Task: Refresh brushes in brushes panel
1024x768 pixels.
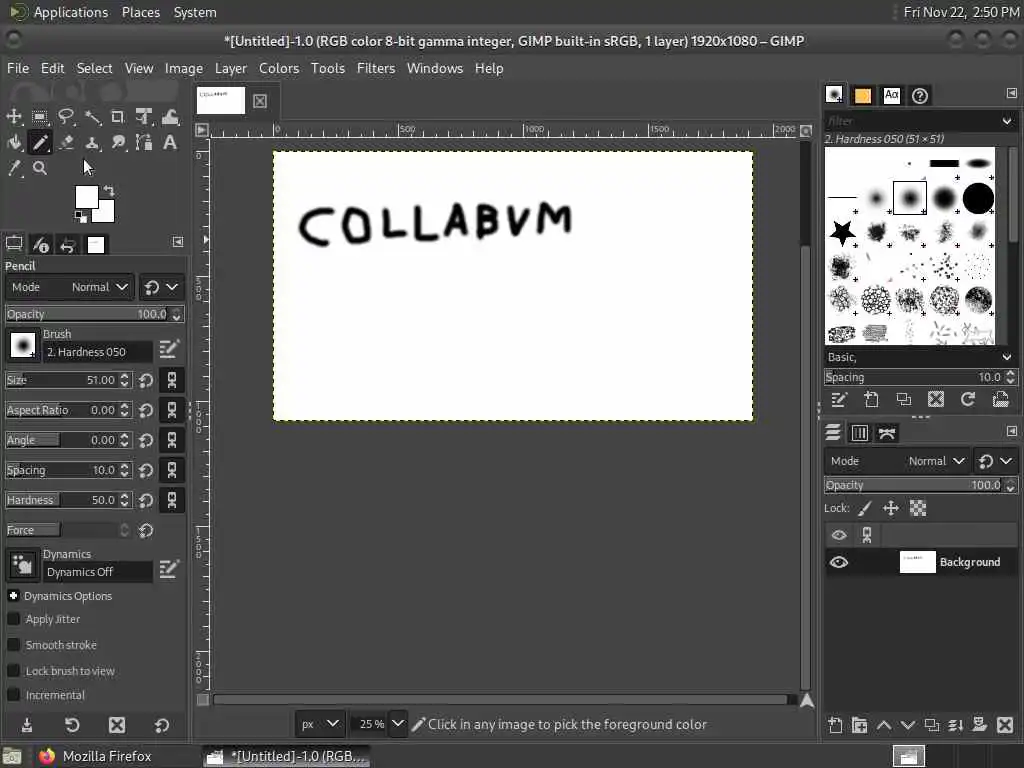Action: pos(968,399)
